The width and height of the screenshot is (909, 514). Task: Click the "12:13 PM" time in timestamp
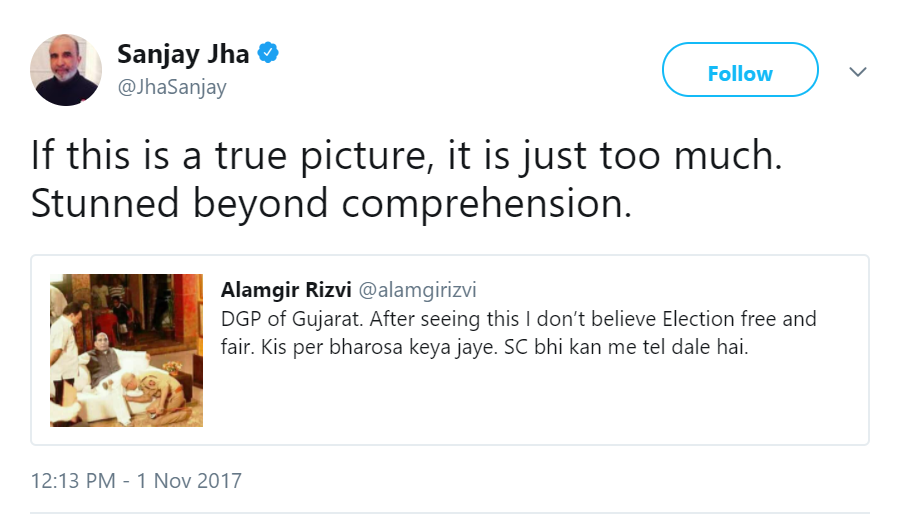72,481
